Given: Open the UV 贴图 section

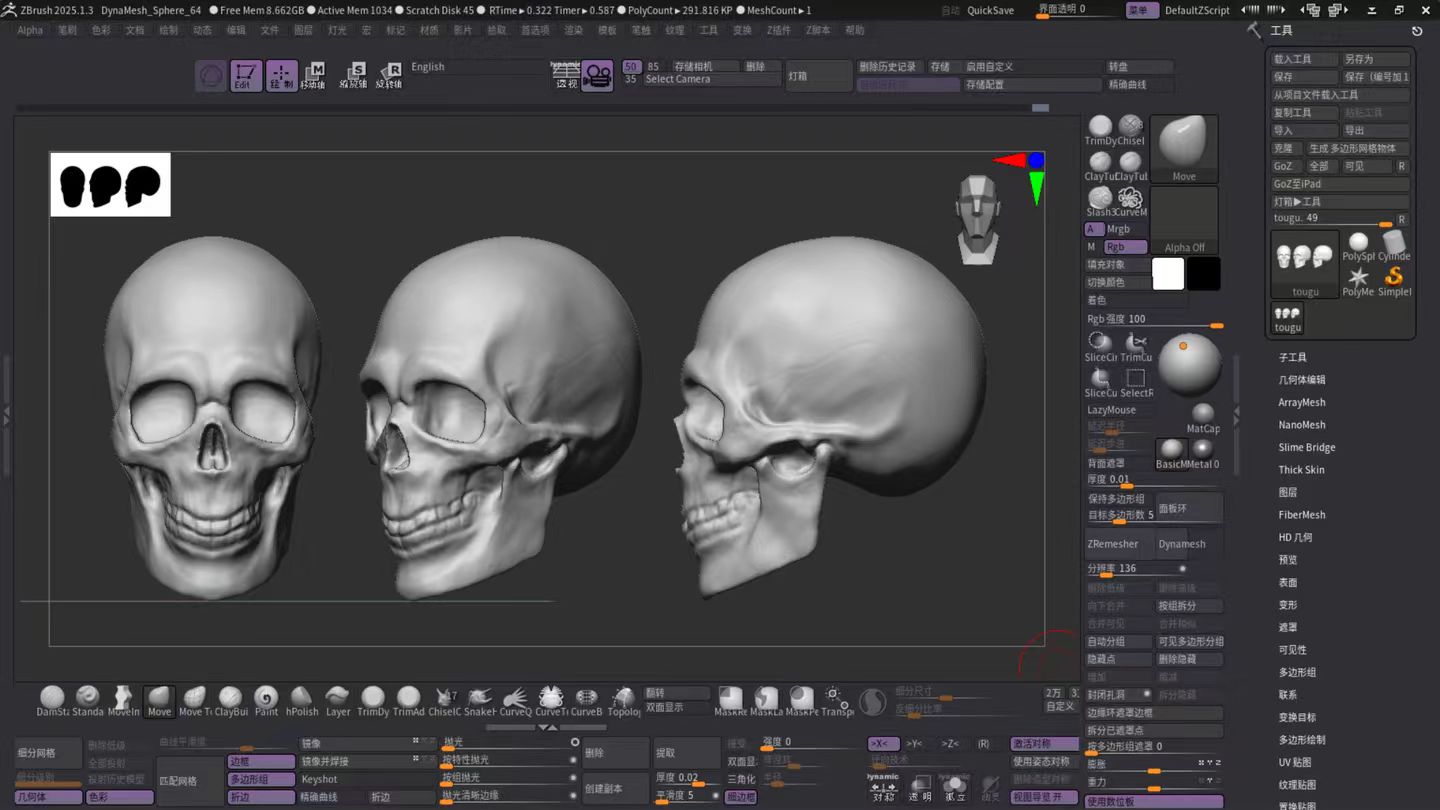Looking at the screenshot, I should pyautogui.click(x=1295, y=762).
